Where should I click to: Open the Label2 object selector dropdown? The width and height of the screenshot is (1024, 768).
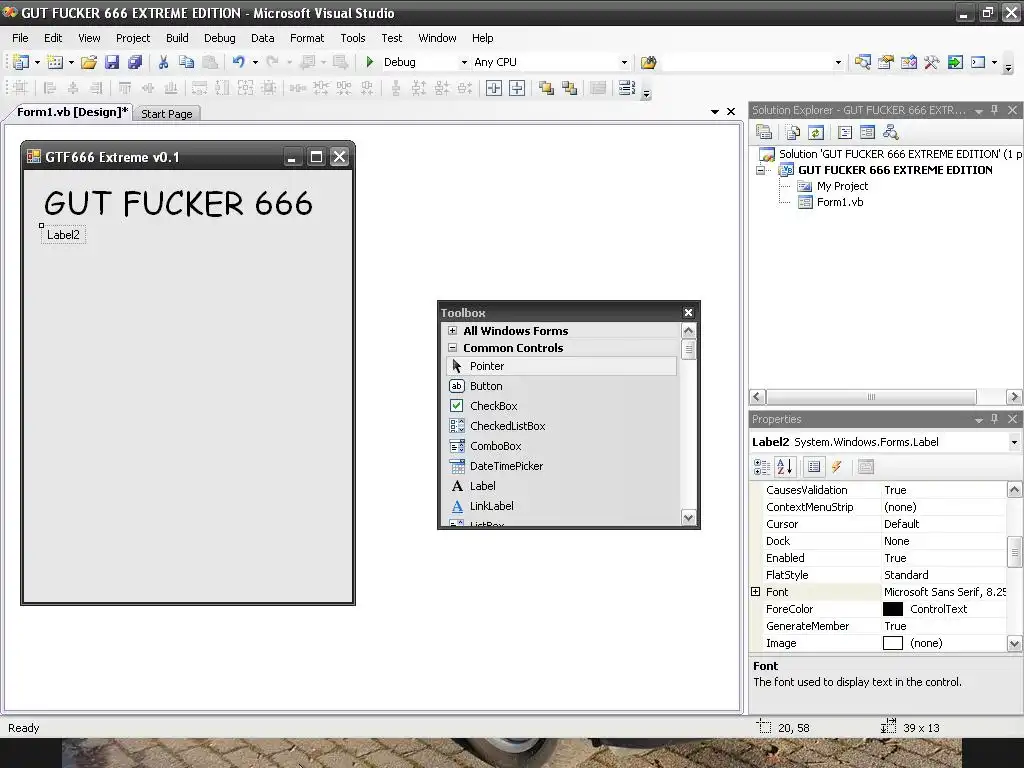pos(1014,442)
